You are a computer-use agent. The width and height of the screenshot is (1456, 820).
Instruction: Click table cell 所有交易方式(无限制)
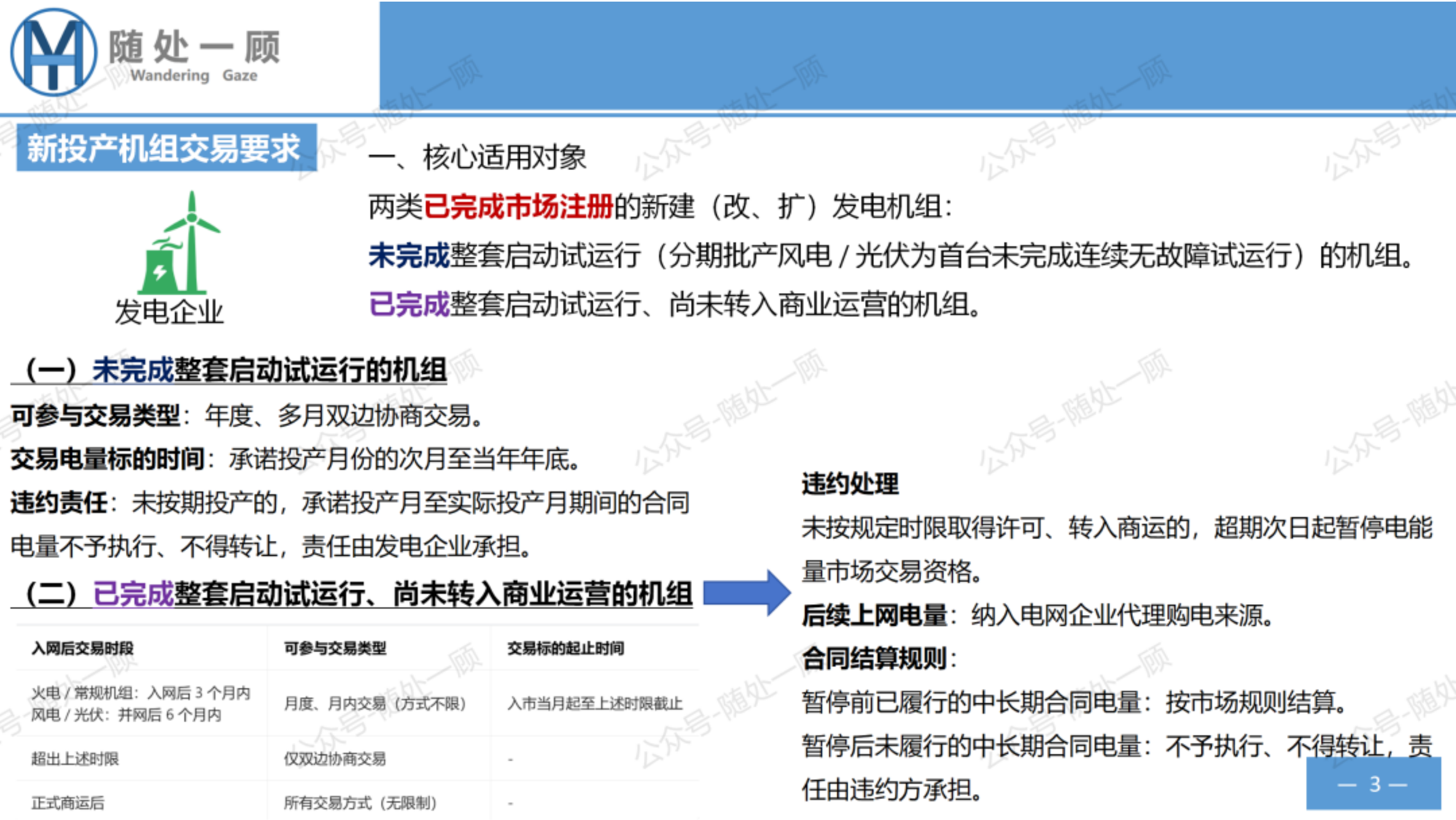pyautogui.click(x=360, y=803)
